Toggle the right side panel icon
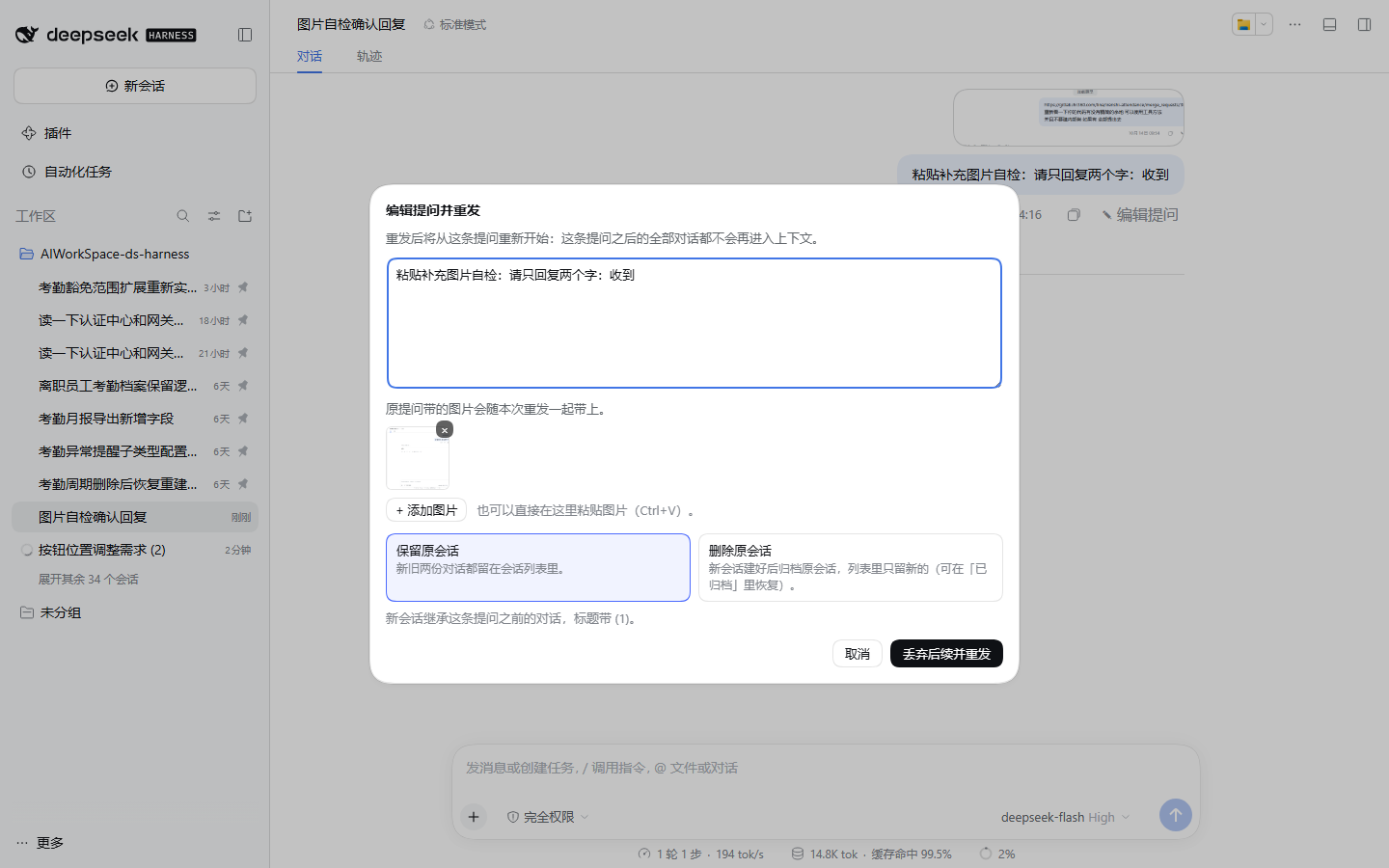1389x868 pixels. pyautogui.click(x=1364, y=24)
